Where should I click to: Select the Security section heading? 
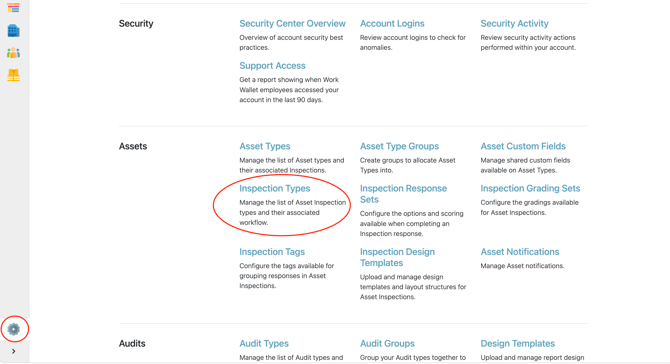pyautogui.click(x=136, y=23)
